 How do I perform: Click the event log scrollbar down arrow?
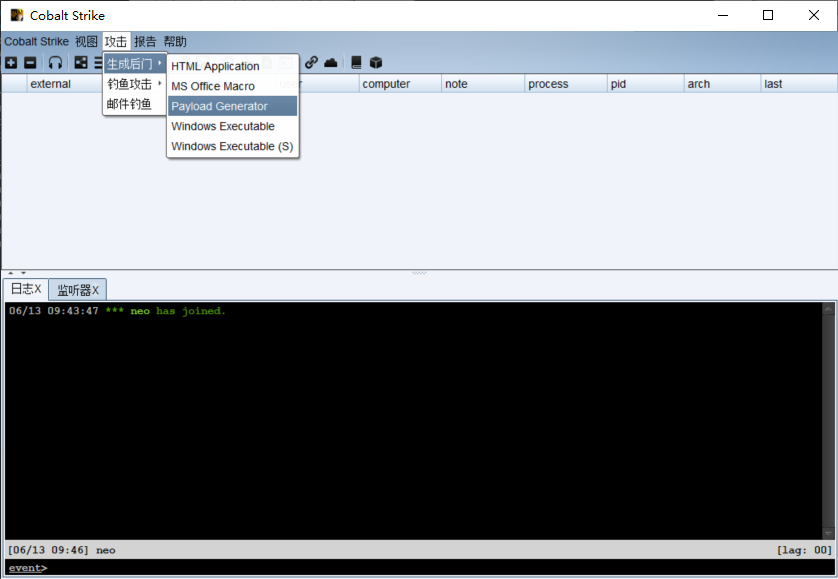coord(828,534)
